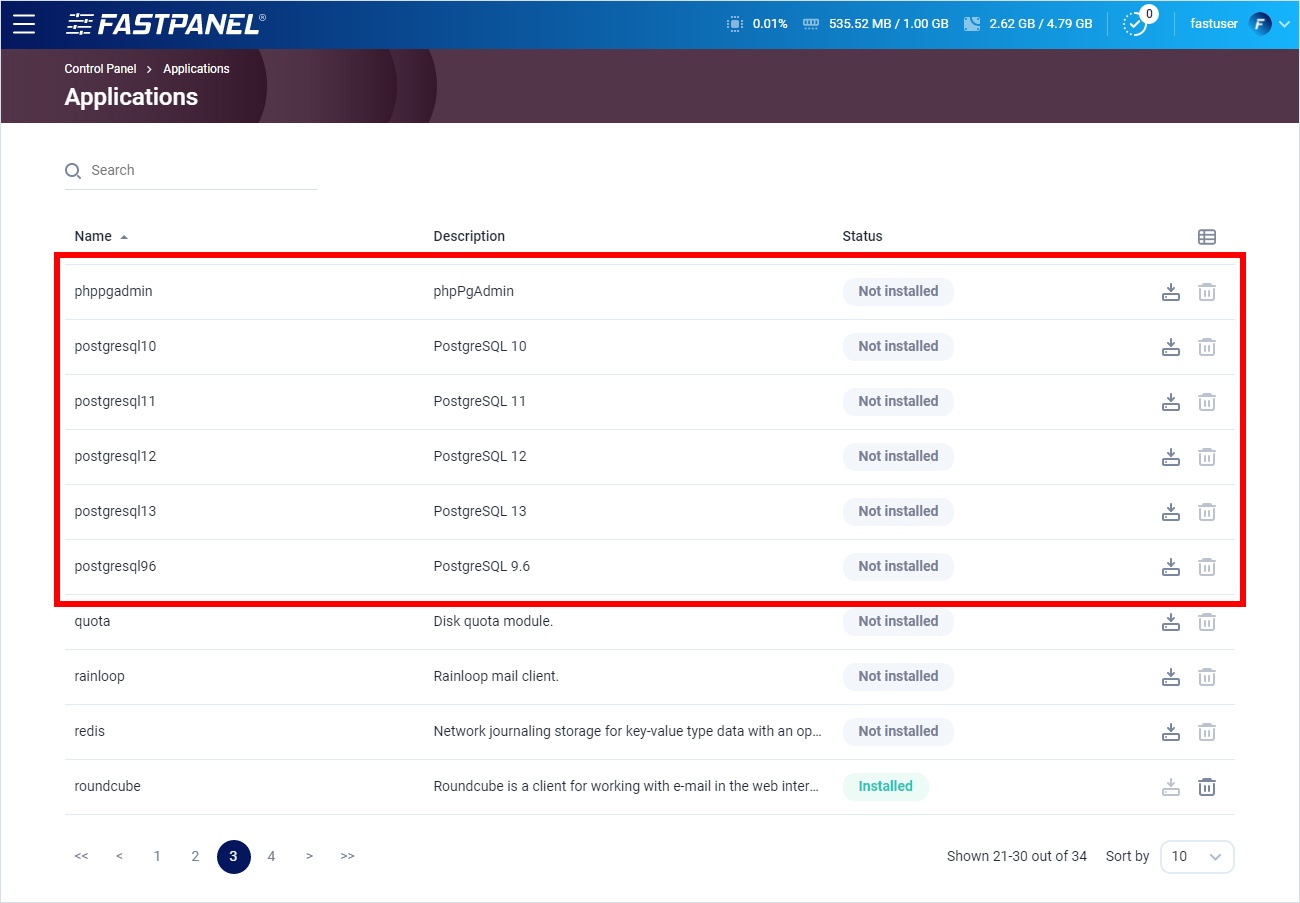Viewport: 1300px width, 903px height.
Task: Install postgresql13 with its download icon
Action: point(1171,512)
